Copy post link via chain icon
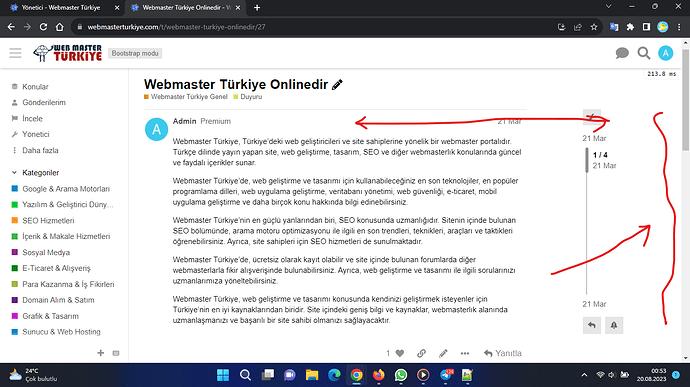Image resolution: width=690 pixels, height=387 pixels. (x=421, y=353)
